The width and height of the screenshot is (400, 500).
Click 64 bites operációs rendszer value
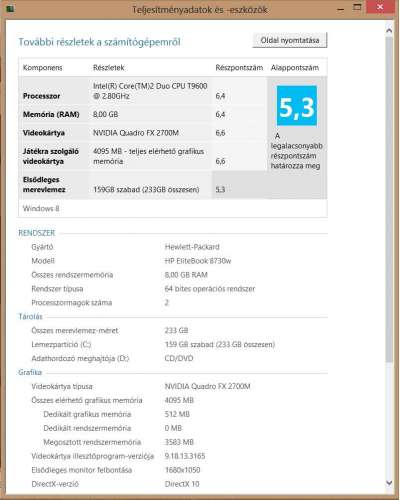tap(210, 289)
